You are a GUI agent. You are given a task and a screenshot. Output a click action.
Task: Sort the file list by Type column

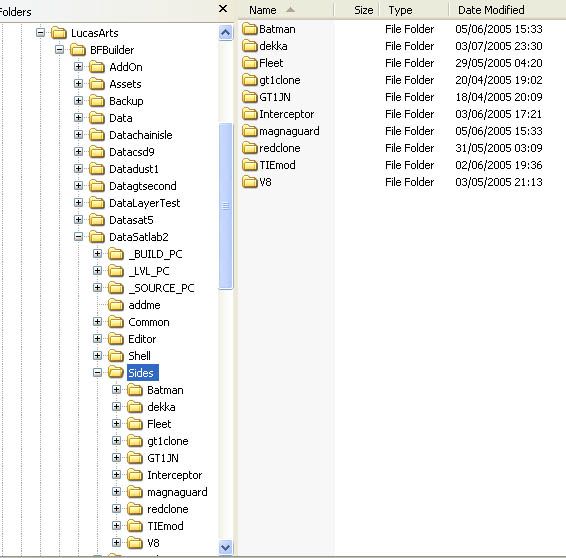pyautogui.click(x=414, y=10)
